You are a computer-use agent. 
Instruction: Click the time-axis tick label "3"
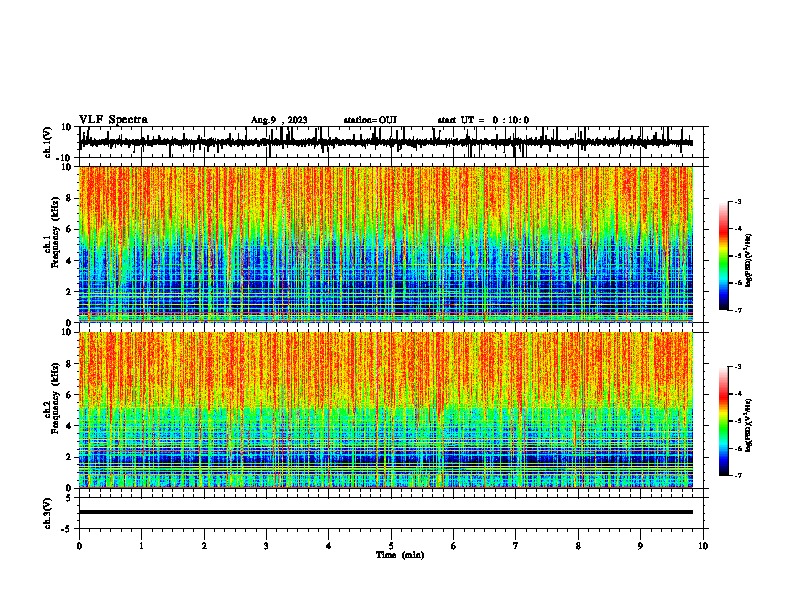[266, 546]
